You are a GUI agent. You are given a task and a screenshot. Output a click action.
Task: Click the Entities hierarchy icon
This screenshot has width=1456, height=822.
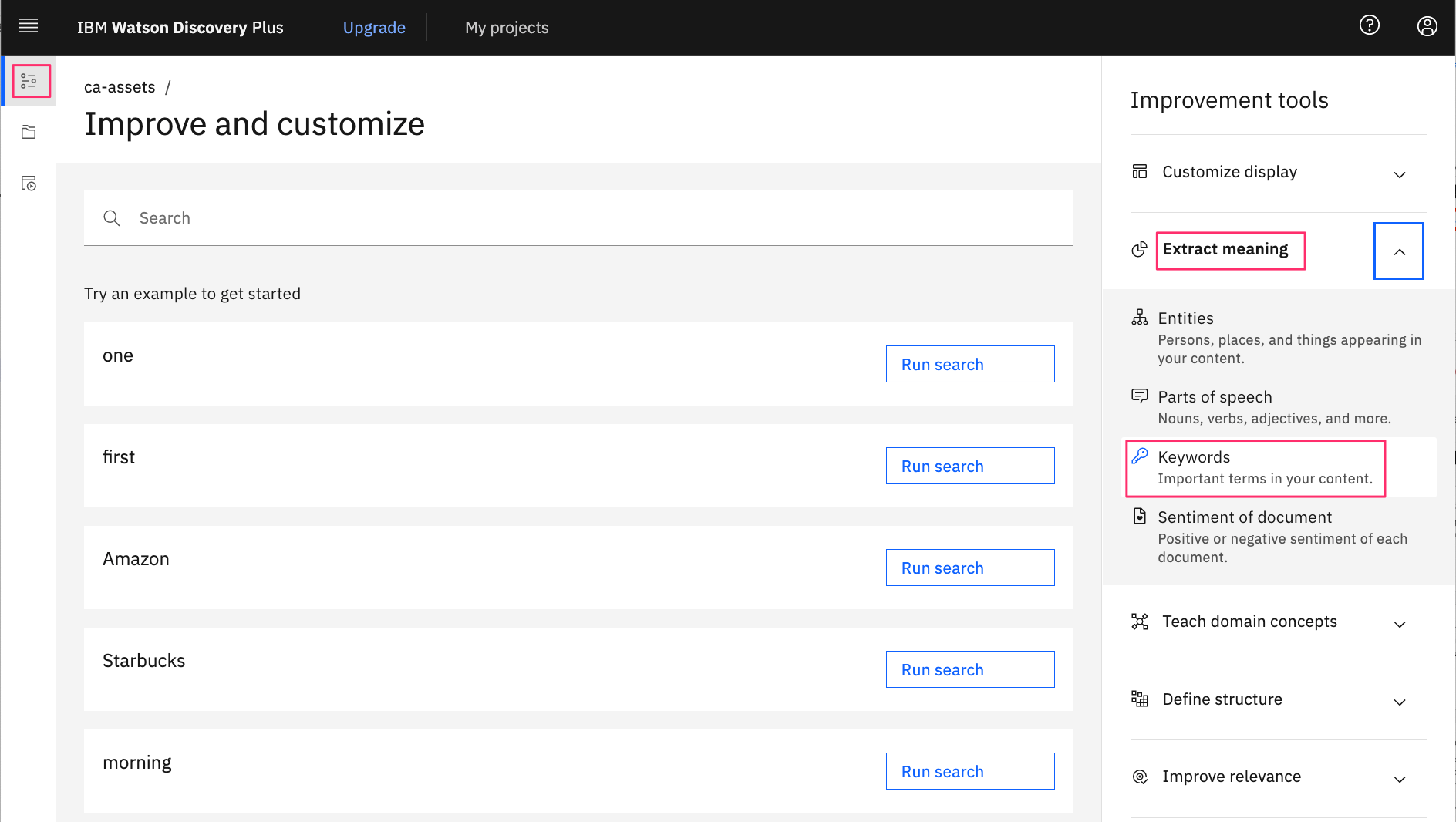1140,318
